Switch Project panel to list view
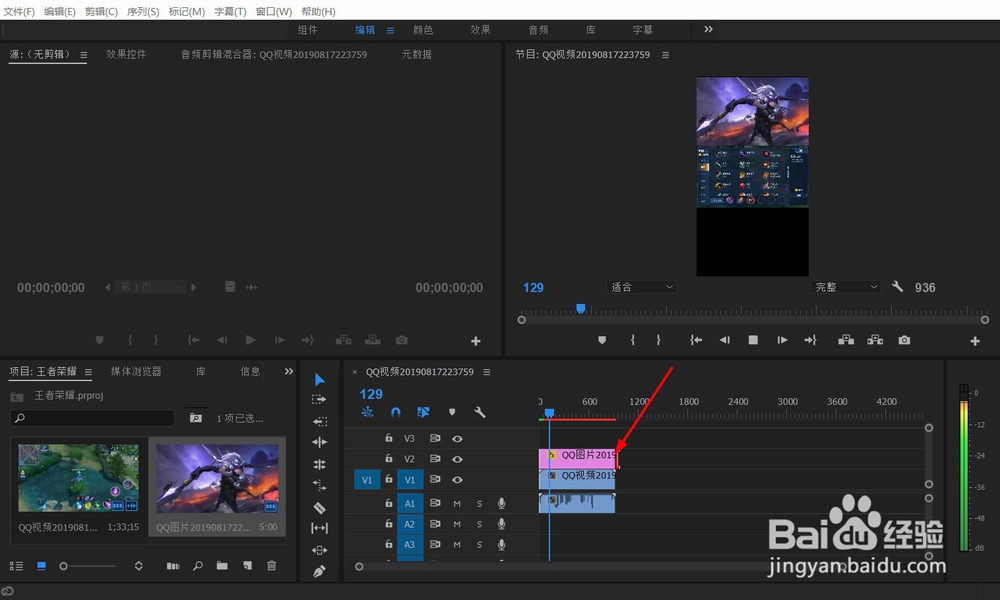Viewport: 1000px width, 600px height. click(17, 566)
